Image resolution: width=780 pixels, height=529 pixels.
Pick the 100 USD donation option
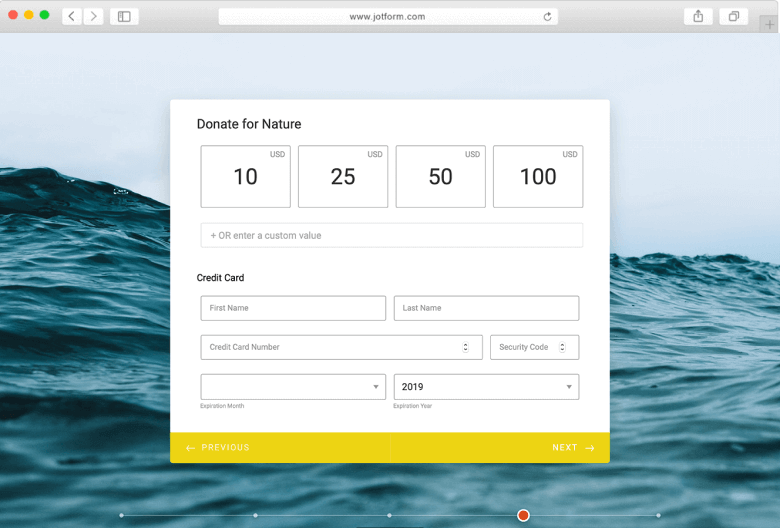coord(538,177)
